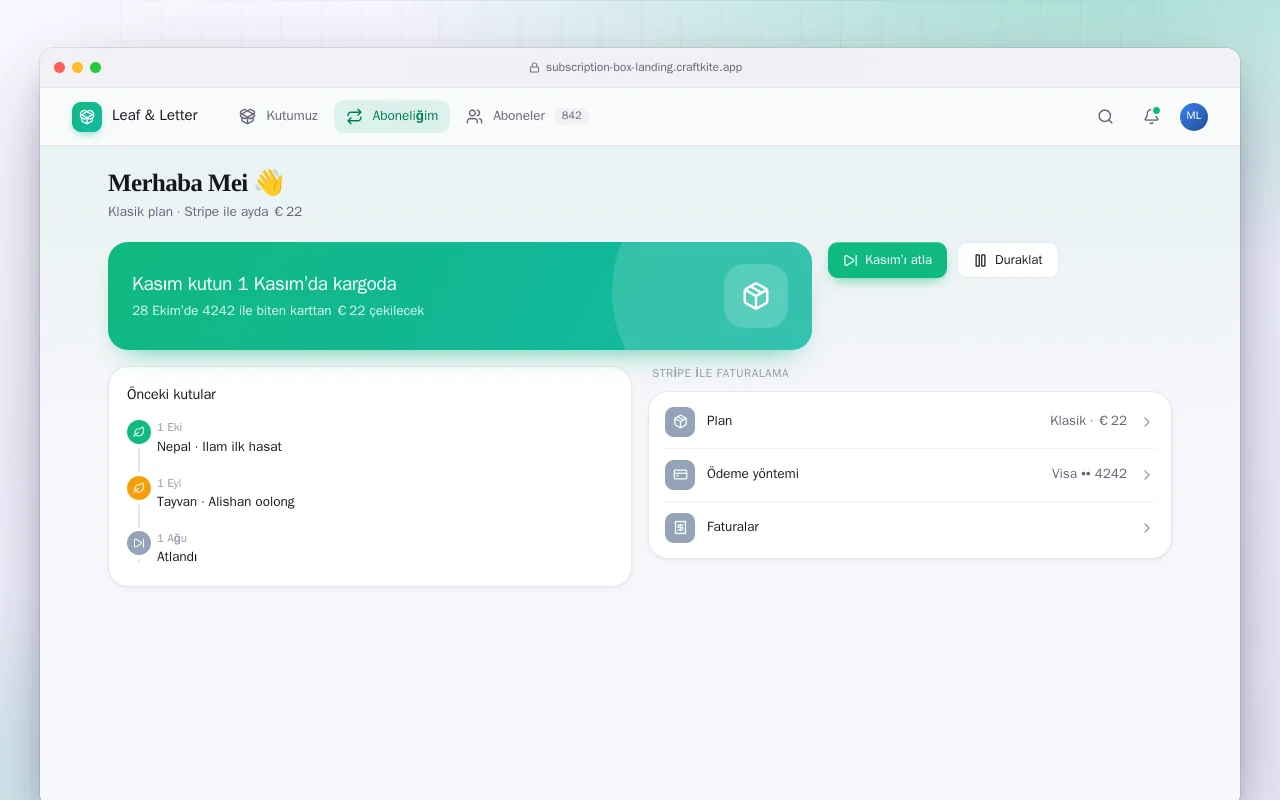Click "Nepal · Ilam ilk hasat" entry
Screen dimensions: 1280x800
[219, 447]
